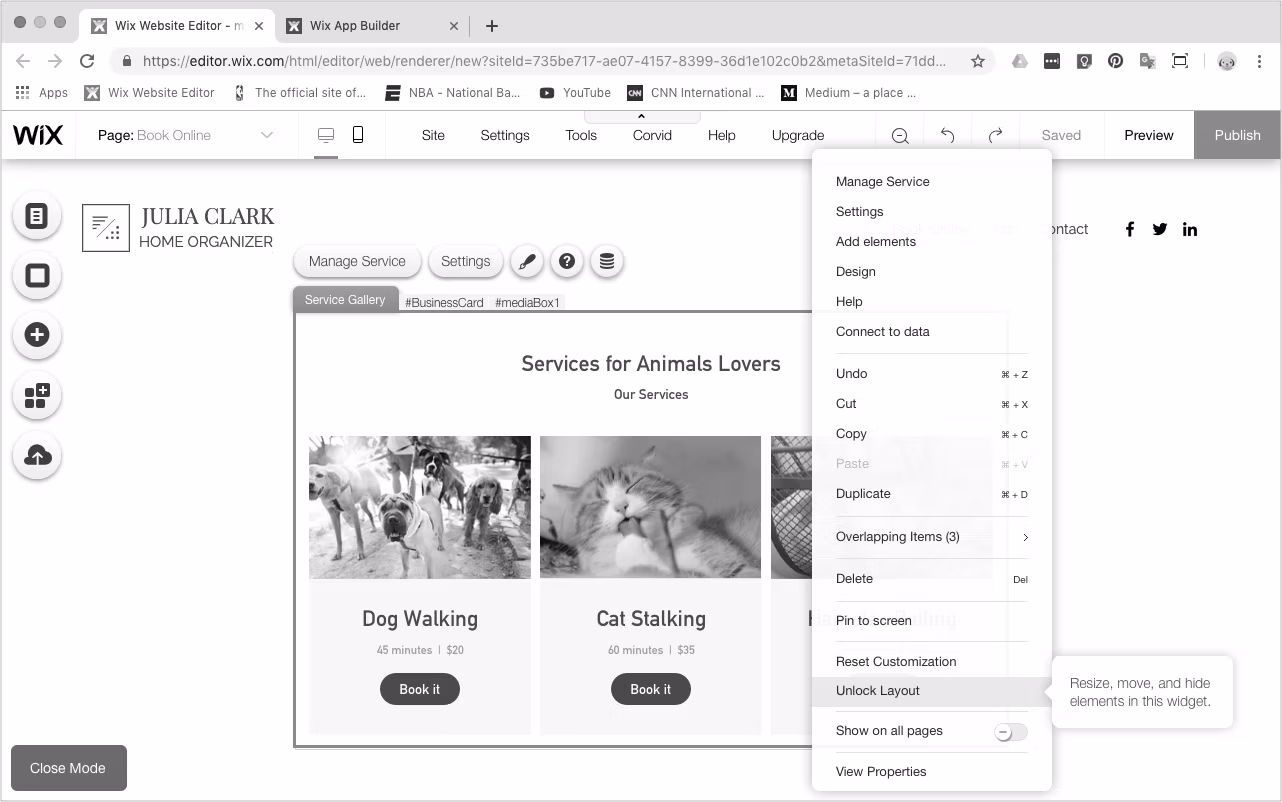
Task: Open the widget help question mark icon
Action: tap(567, 261)
